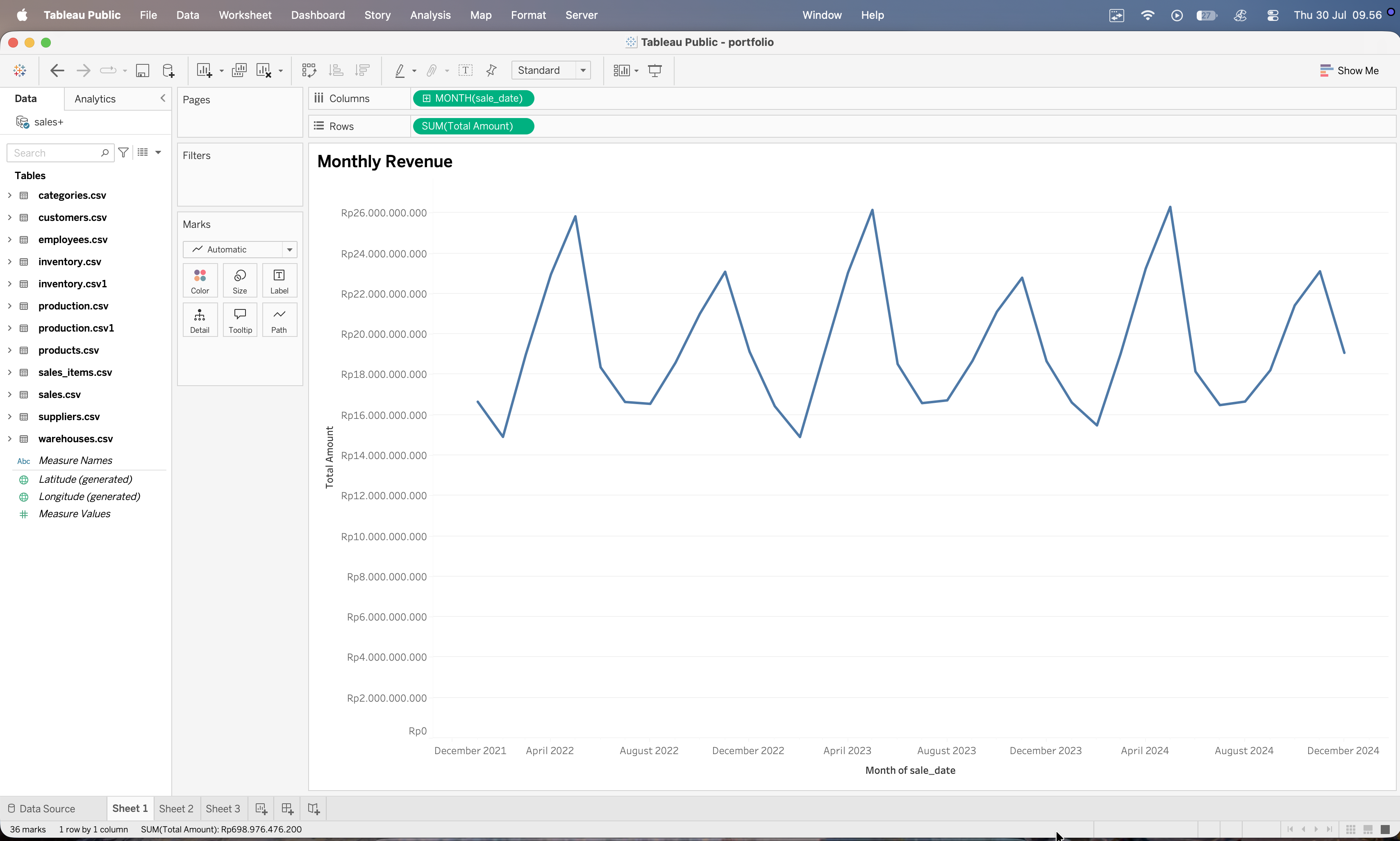Click the Tableau start page logo icon
This screenshot has width=1400, height=841.
coord(20,70)
